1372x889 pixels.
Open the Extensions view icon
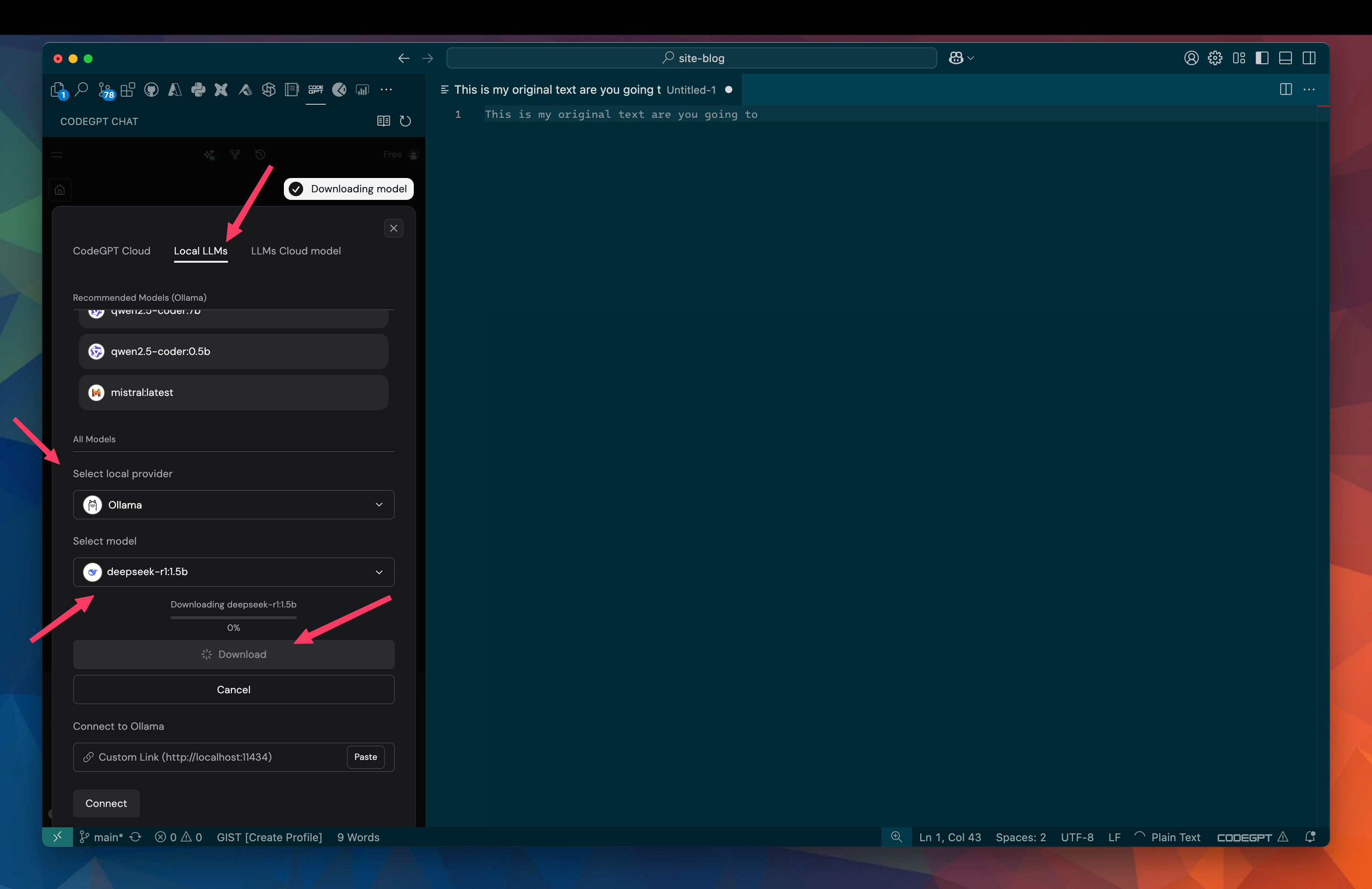(x=128, y=90)
